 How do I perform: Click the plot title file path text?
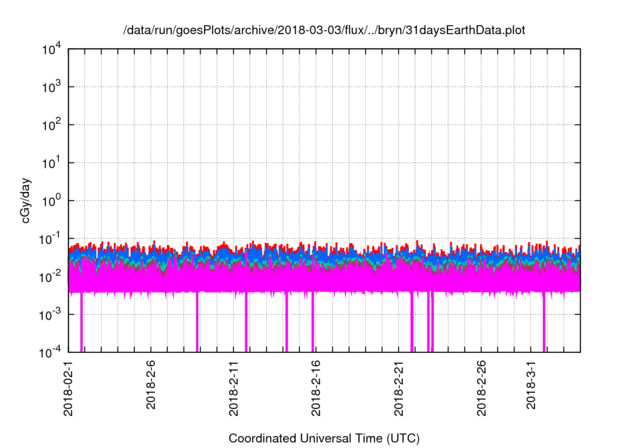pyautogui.click(x=324, y=30)
